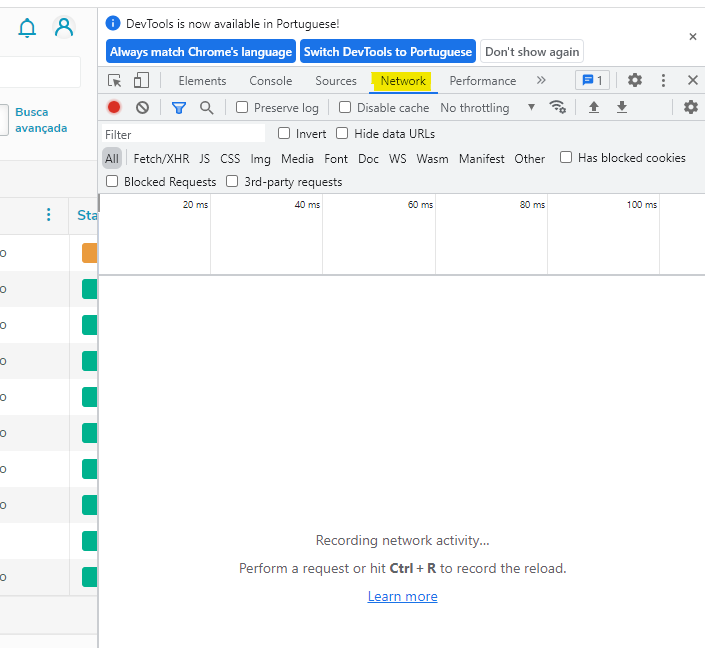The height and width of the screenshot is (648, 705).
Task: Click the info icon in the infobar
Action: [113, 23]
